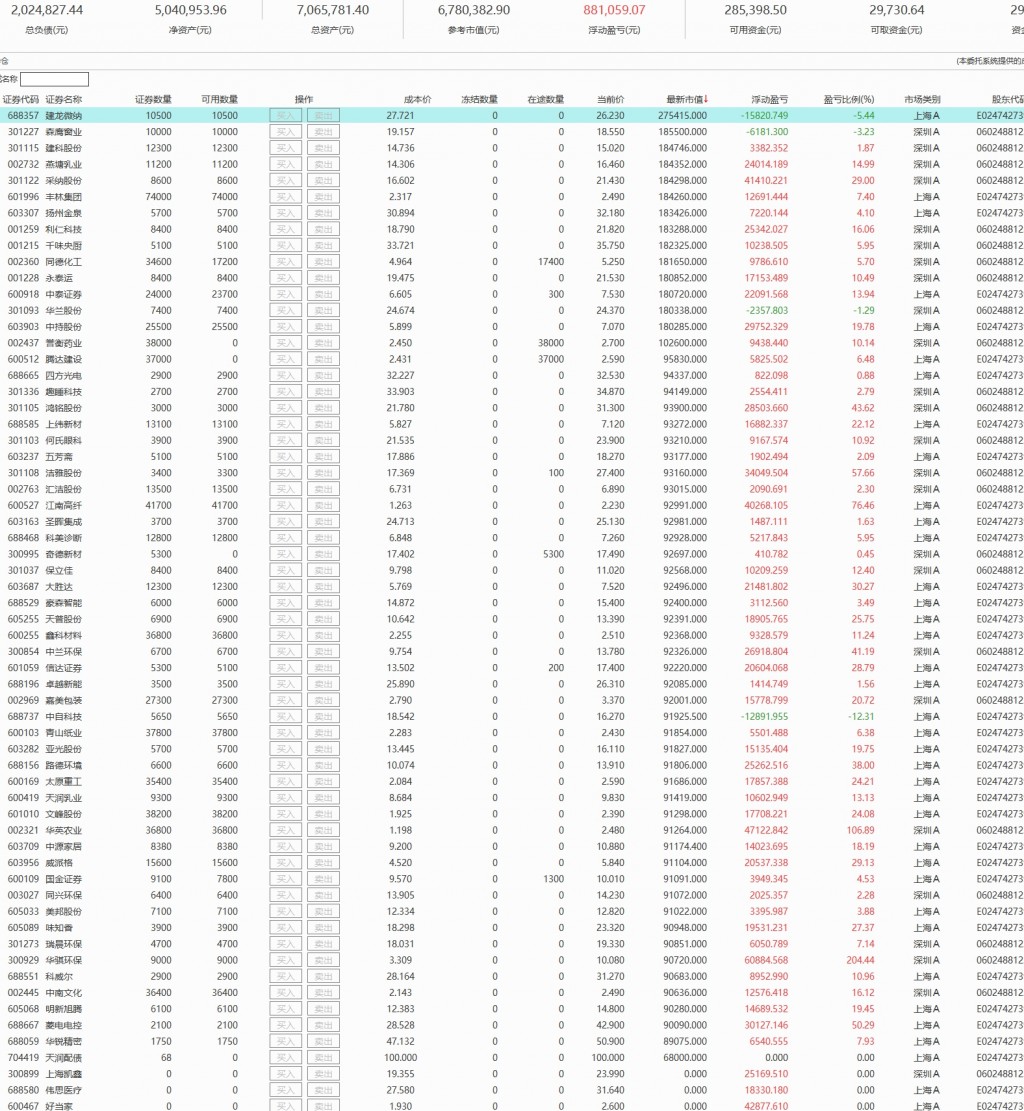Select the profit ratio 106.89
Image resolution: width=1024 pixels, height=1111 pixels.
pos(860,830)
